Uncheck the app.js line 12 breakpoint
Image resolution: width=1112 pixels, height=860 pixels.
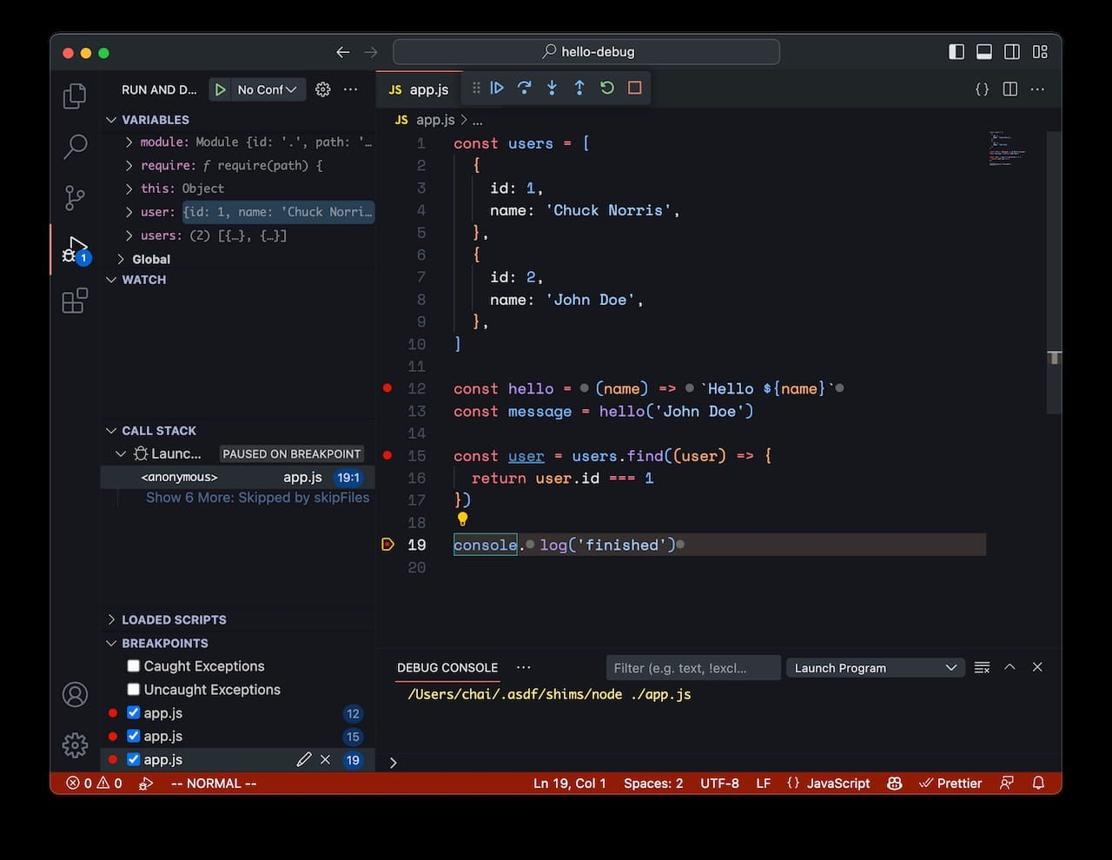(x=133, y=713)
